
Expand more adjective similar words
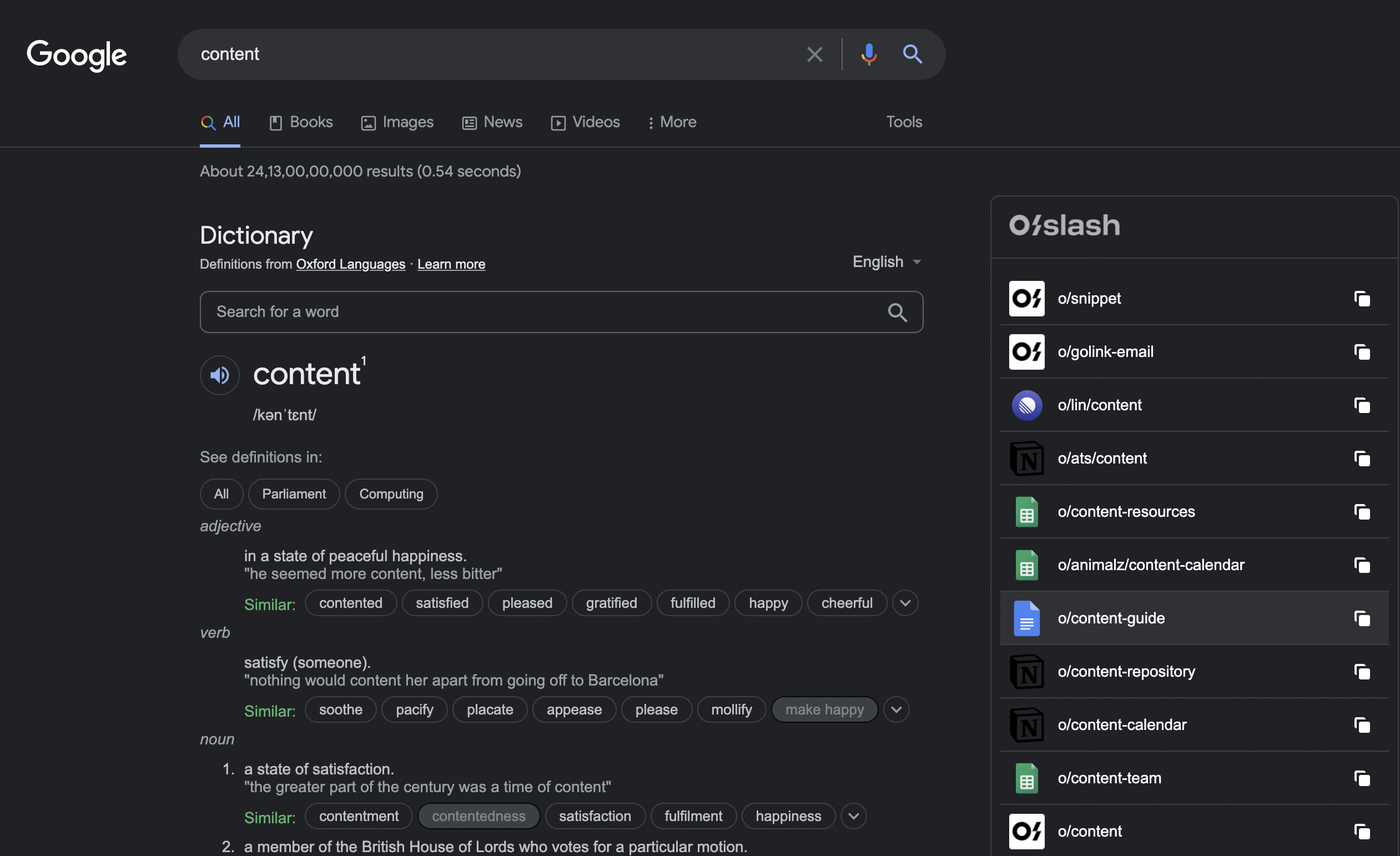pos(905,603)
